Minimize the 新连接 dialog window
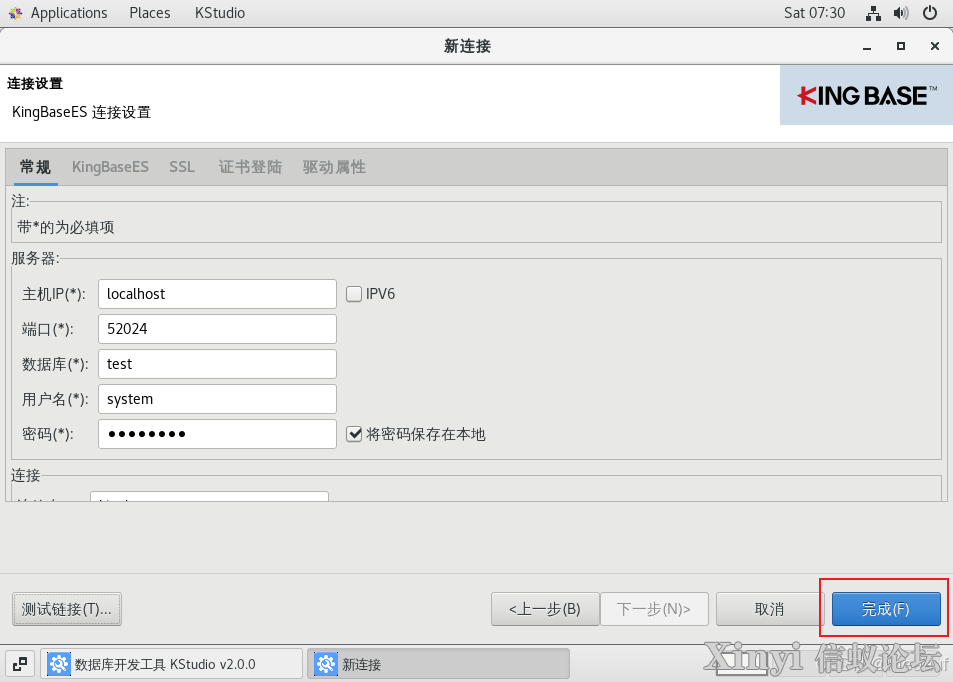Screen dimensions: 953x682 [867, 47]
